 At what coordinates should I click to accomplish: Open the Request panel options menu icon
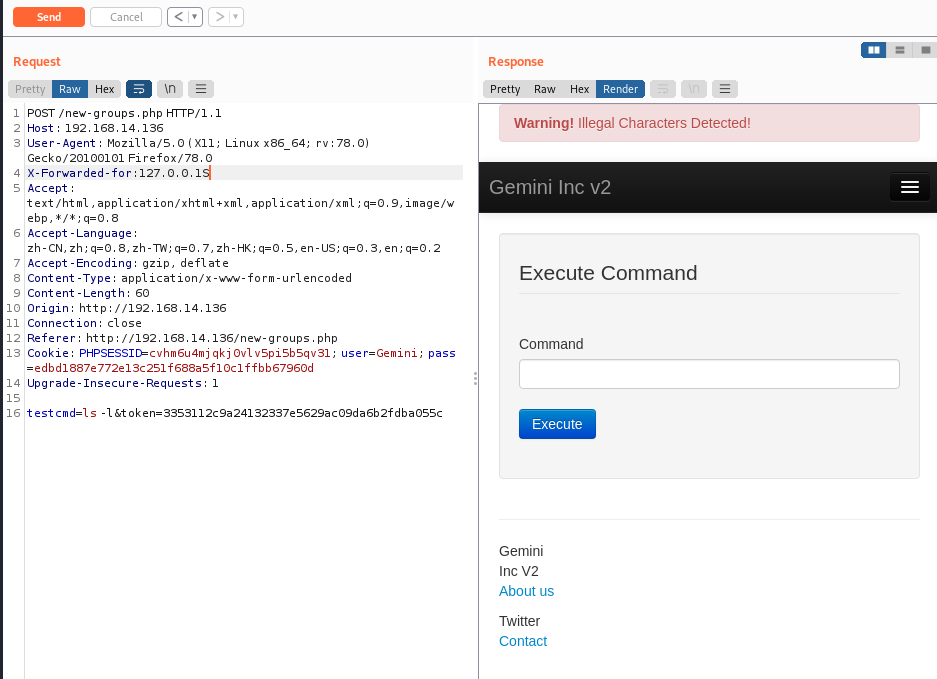coord(201,89)
